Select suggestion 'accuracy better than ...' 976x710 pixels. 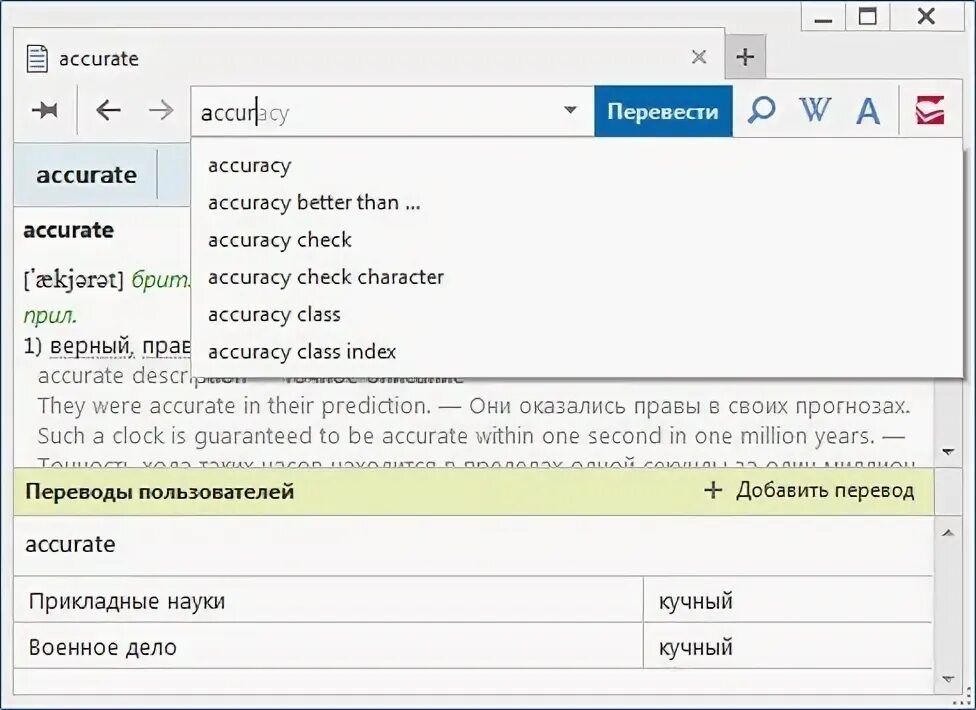coord(314,203)
